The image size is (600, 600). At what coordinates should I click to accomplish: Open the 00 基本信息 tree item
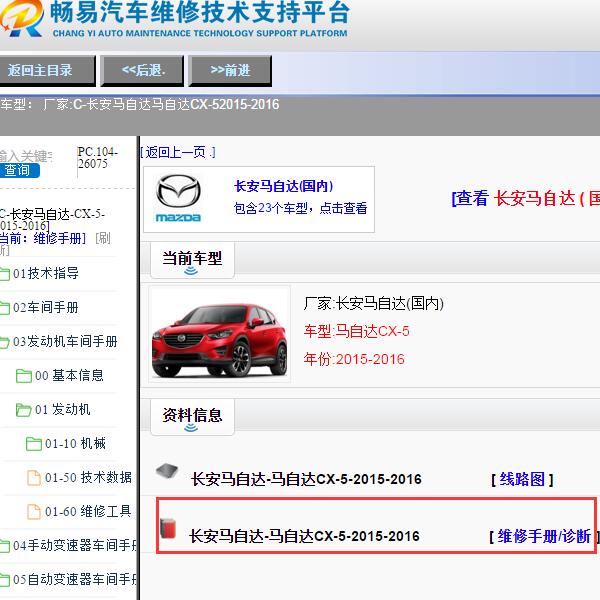tap(69, 375)
